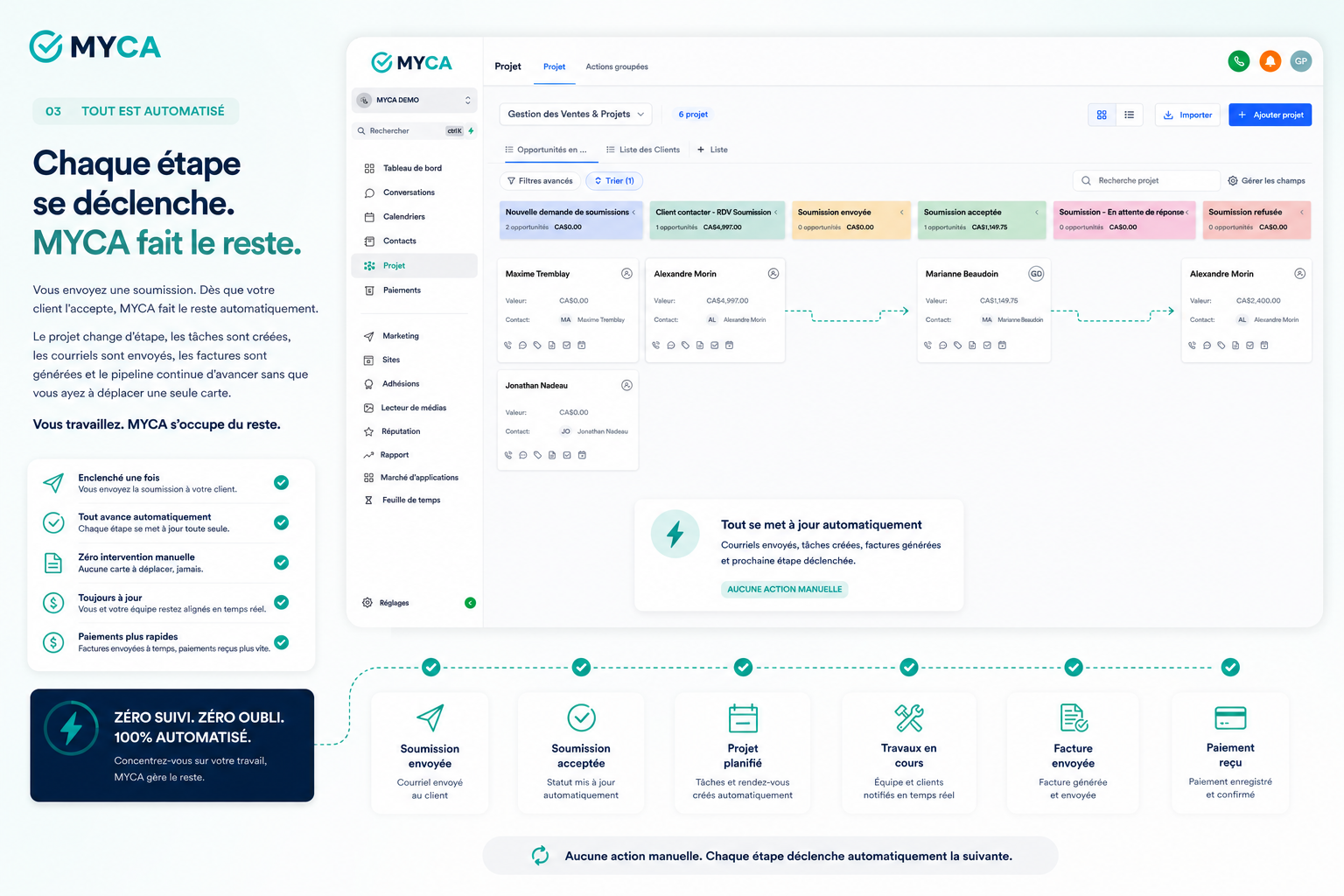Select the Liste des Clients tab
Image resolution: width=1344 pixels, height=896 pixels.
643,150
